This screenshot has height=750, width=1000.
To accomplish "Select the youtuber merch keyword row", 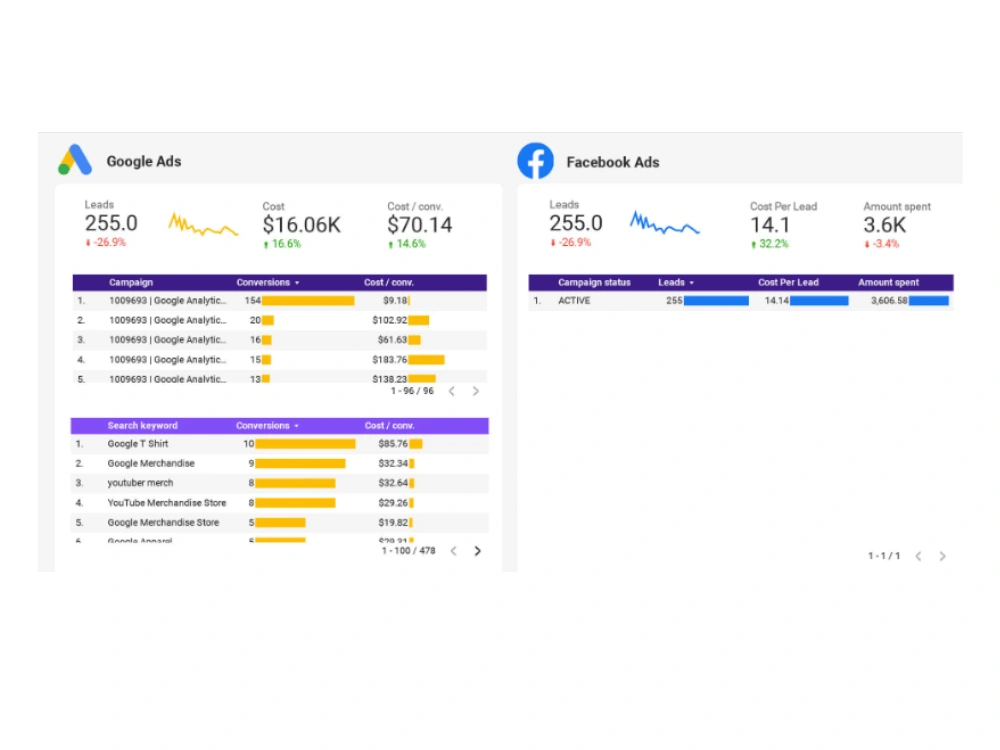I will tap(279, 483).
